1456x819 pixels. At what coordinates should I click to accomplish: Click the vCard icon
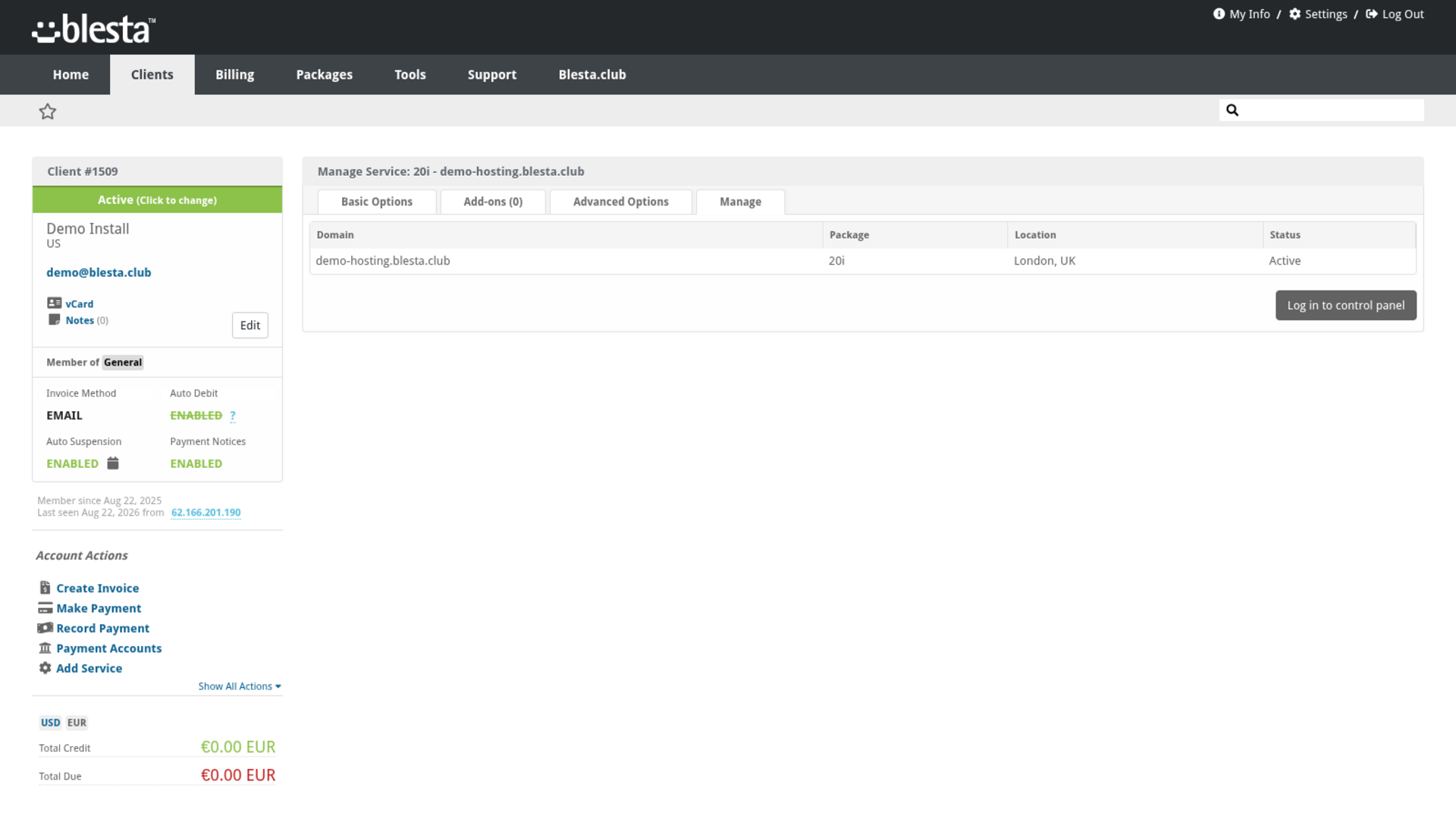point(54,303)
